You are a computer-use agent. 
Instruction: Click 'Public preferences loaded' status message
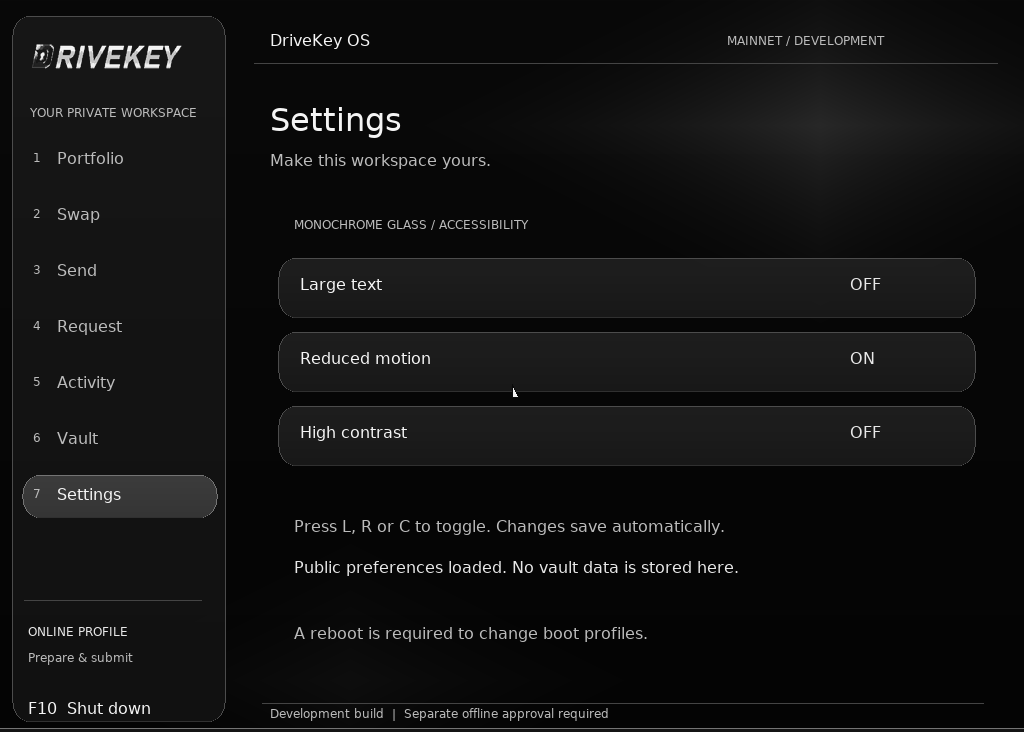coord(516,567)
